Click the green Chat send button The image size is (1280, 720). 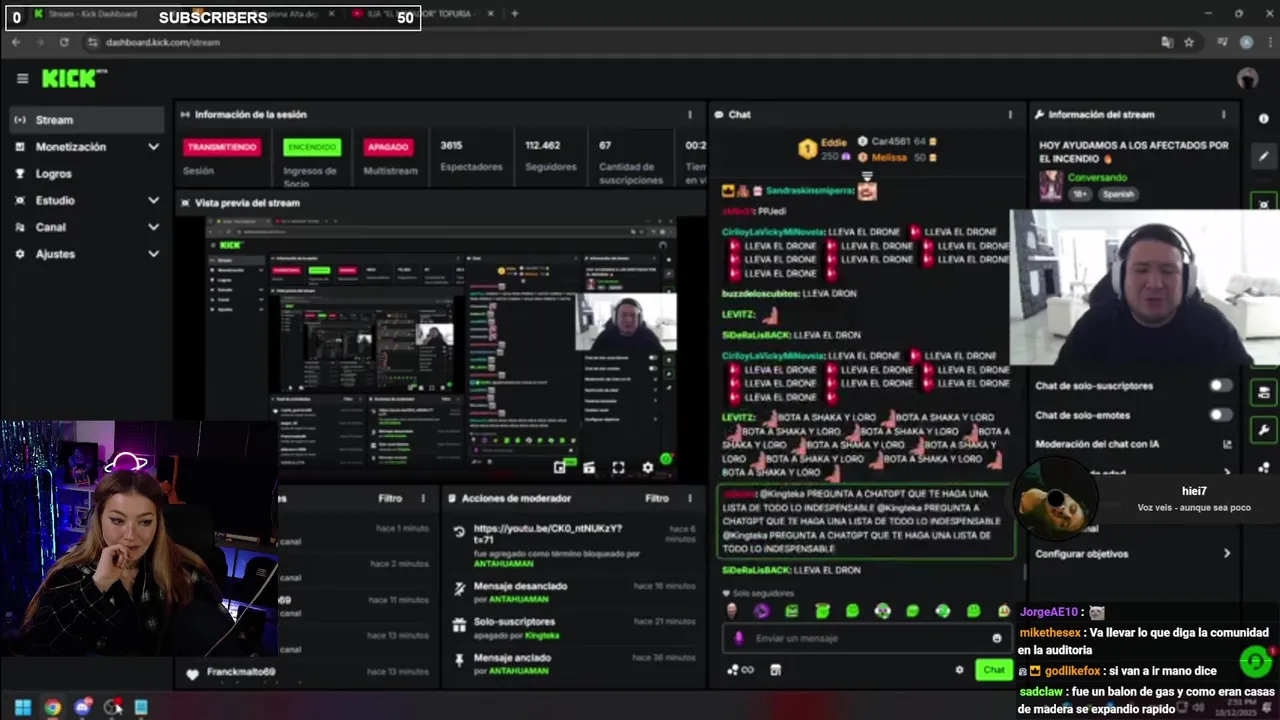click(x=994, y=670)
